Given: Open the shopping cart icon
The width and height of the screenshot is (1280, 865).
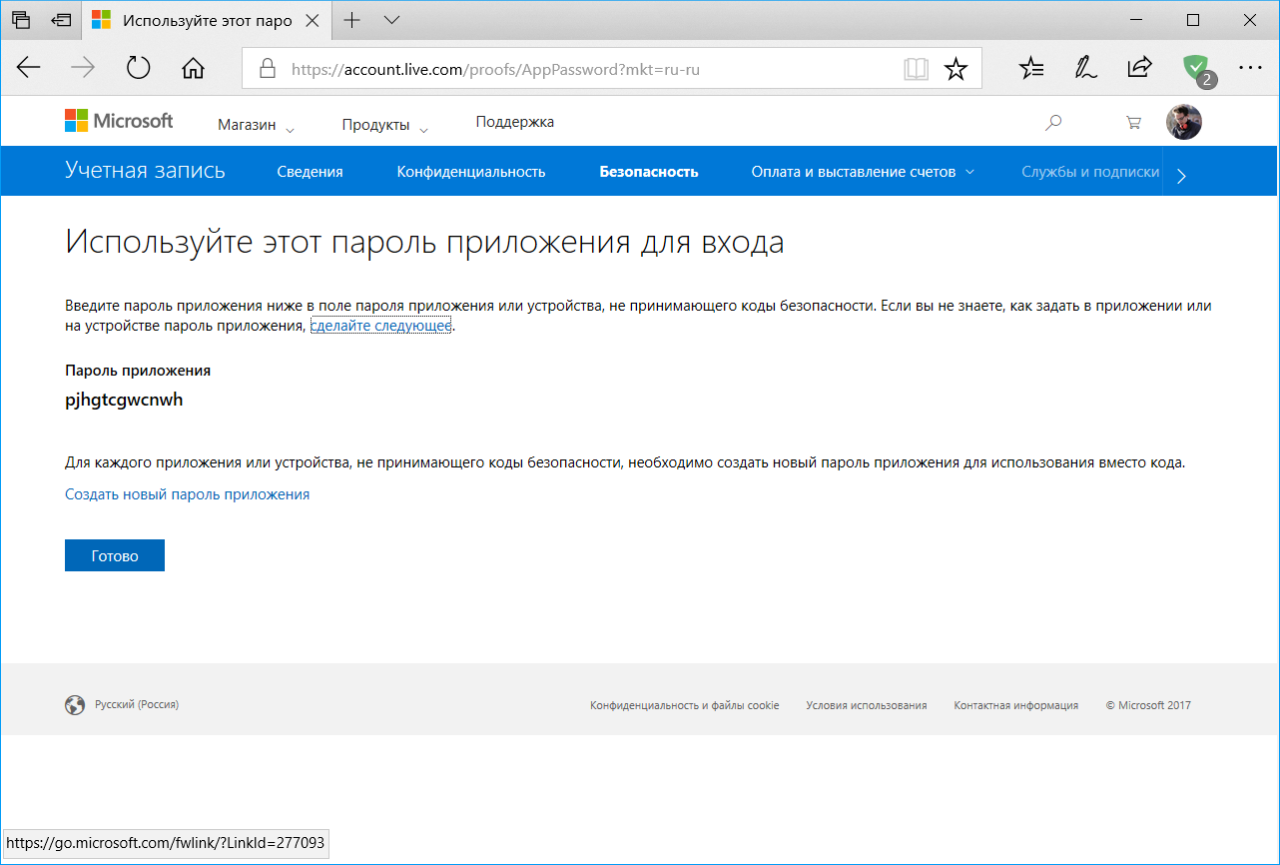Looking at the screenshot, I should point(1133,123).
